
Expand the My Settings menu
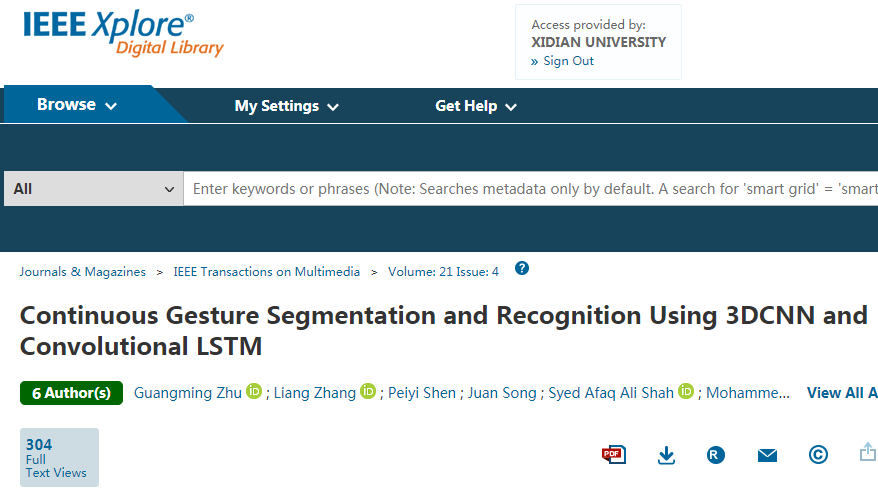[x=286, y=106]
